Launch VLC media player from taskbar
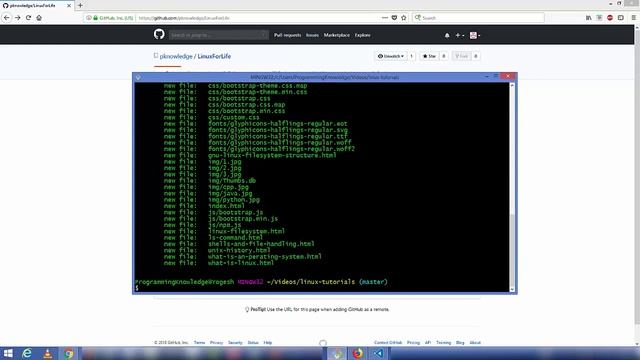 [x=47, y=353]
